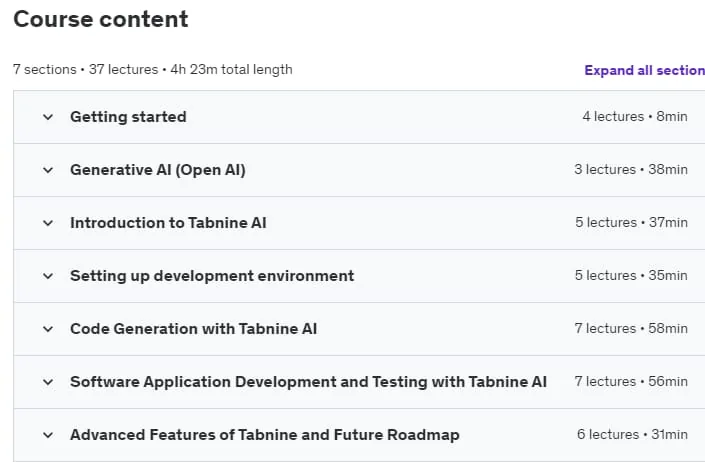Open the Getting started section title

tap(128, 117)
